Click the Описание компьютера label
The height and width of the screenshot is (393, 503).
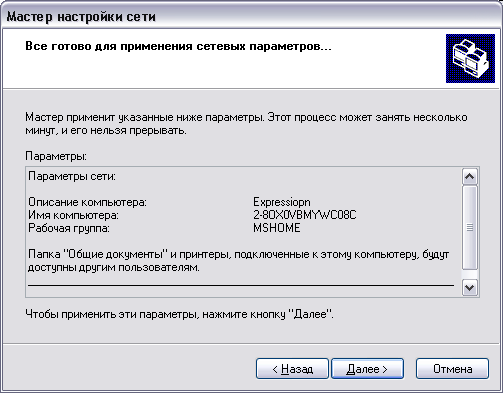[x=87, y=202]
